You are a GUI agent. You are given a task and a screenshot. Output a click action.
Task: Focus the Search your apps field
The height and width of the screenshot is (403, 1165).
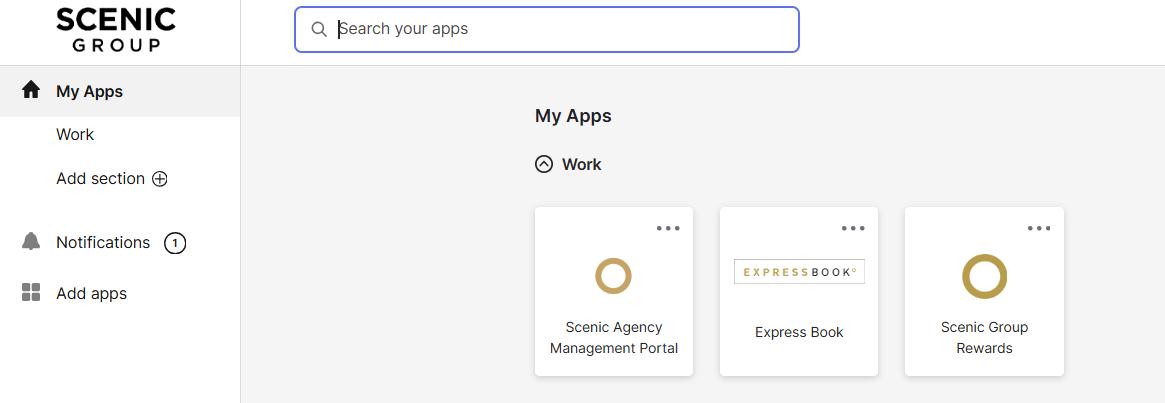click(560, 29)
